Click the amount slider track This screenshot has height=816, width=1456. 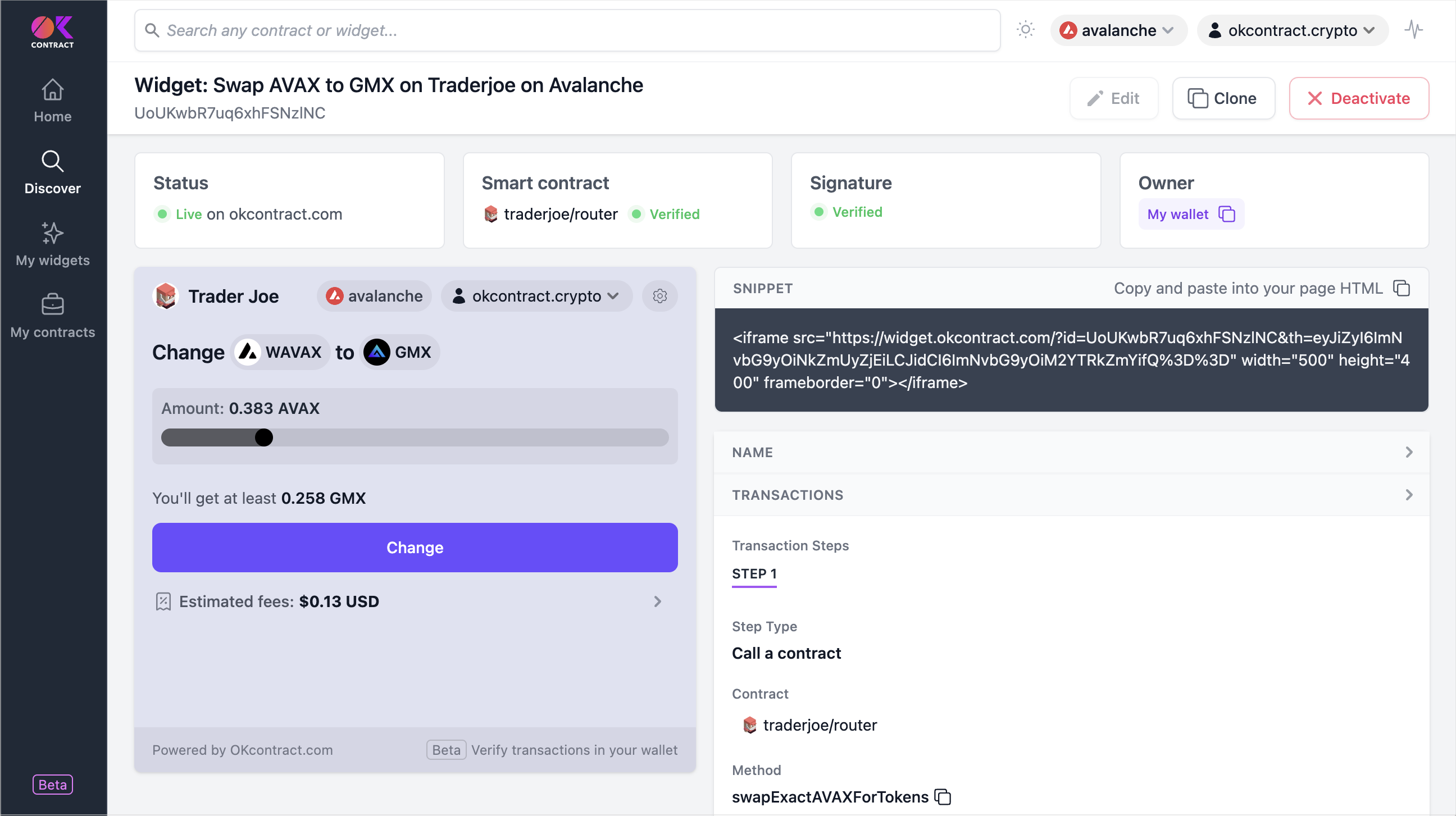coord(415,437)
